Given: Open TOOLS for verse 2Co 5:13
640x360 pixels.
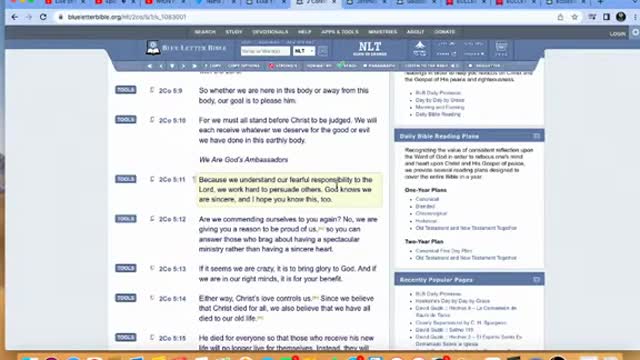Looking at the screenshot, I should point(126,268).
